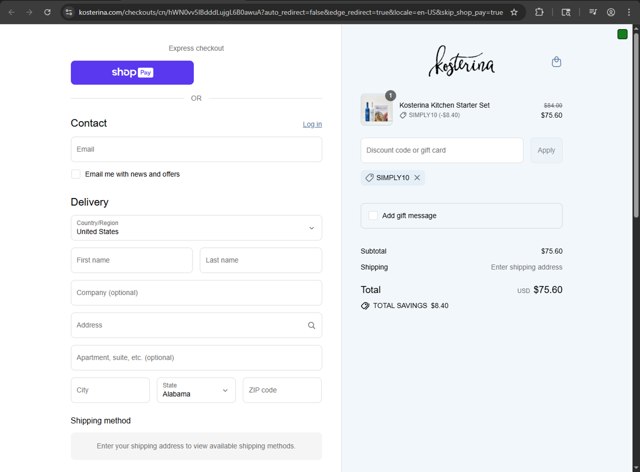Click the Total Savings tag icon
This screenshot has width=640, height=472.
tap(365, 306)
